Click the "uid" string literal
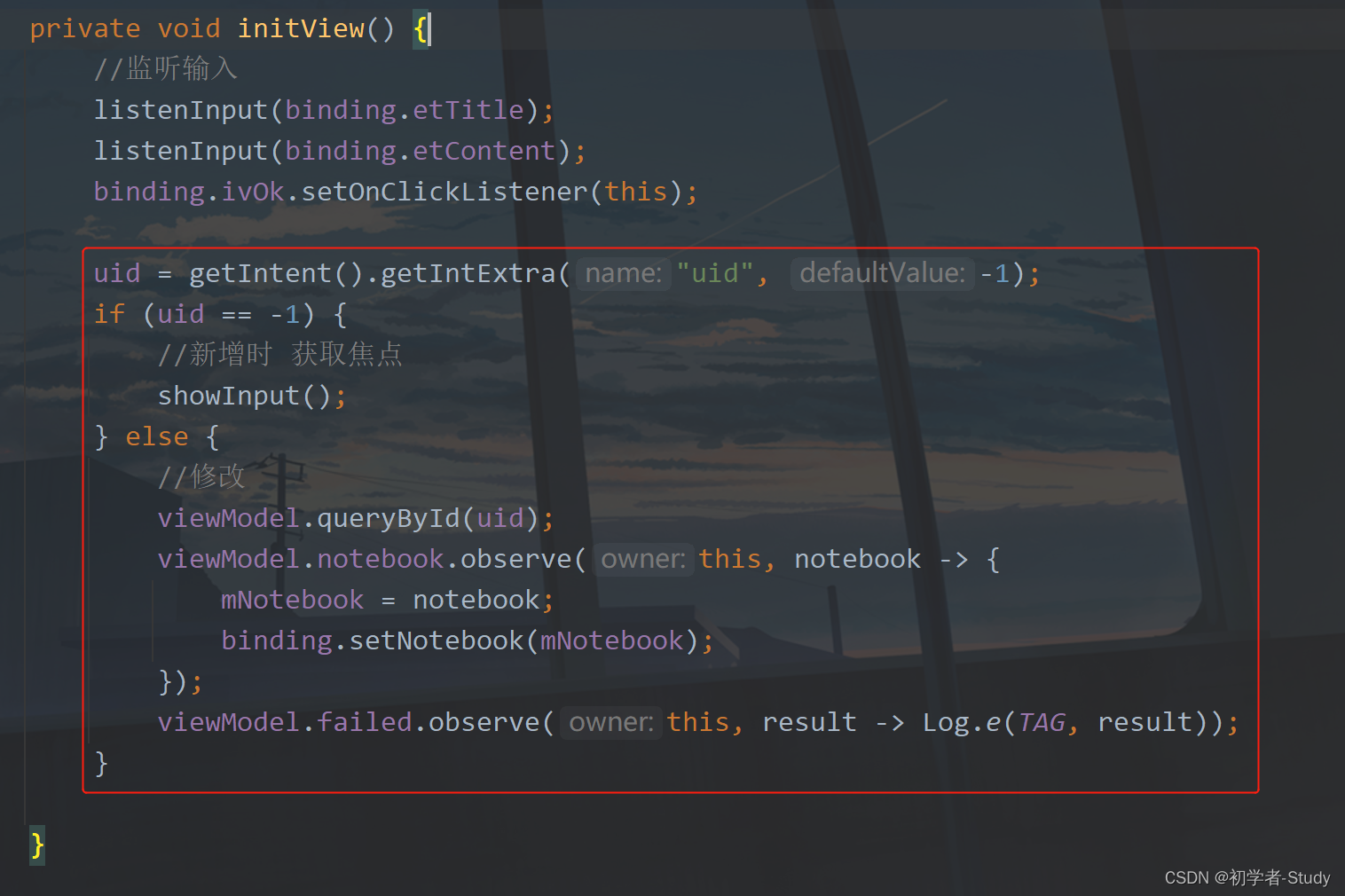This screenshot has height=896, width=1345. [715, 273]
